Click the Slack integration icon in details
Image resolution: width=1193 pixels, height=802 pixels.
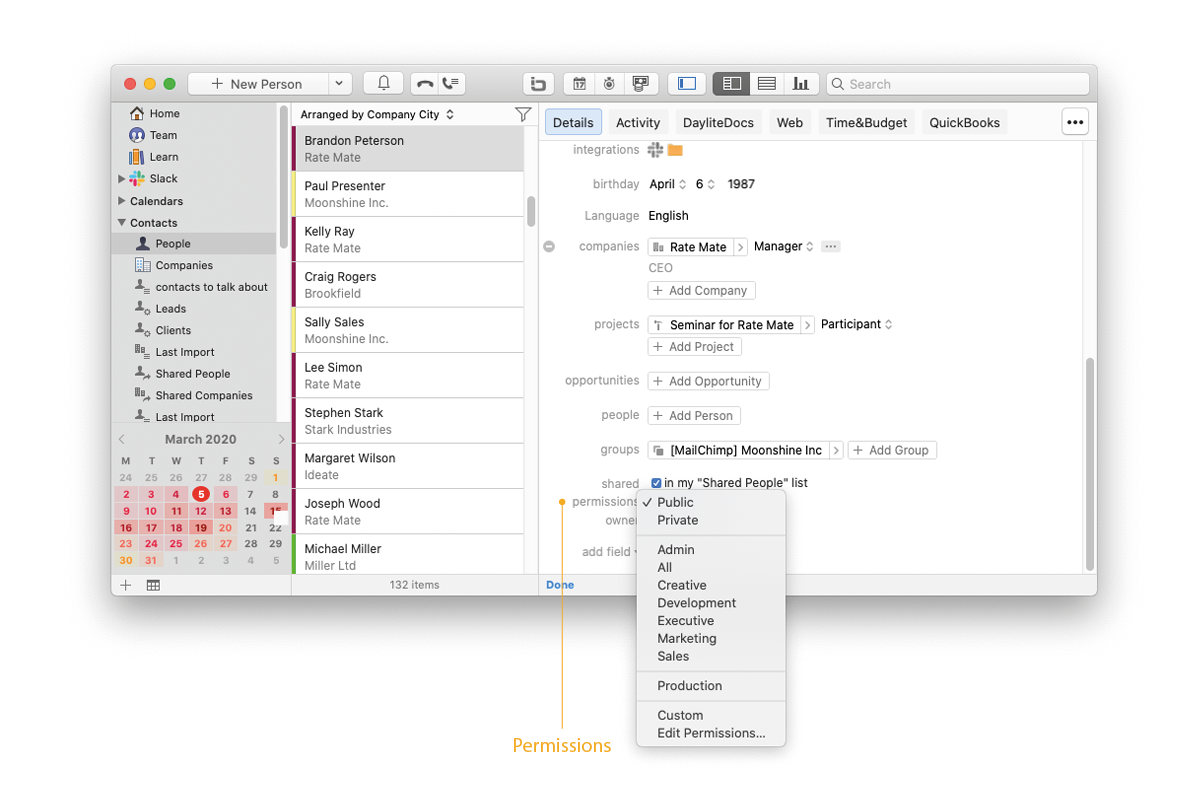(655, 150)
